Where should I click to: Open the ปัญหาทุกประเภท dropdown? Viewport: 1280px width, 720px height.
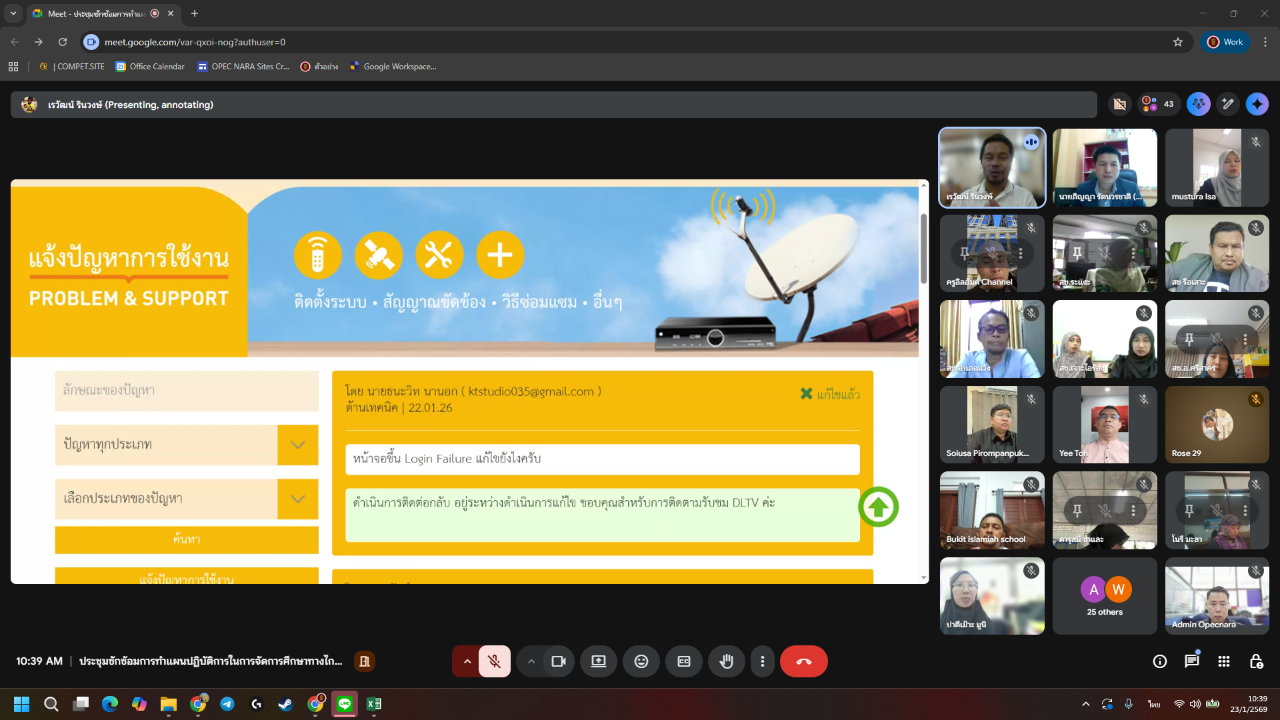point(186,445)
